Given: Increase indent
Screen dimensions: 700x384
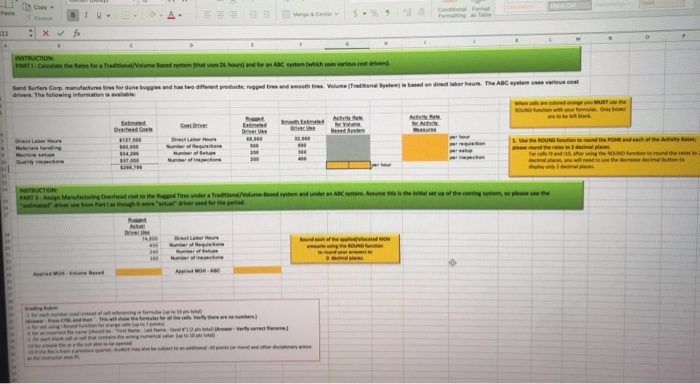Looking at the screenshot, I should point(266,15).
